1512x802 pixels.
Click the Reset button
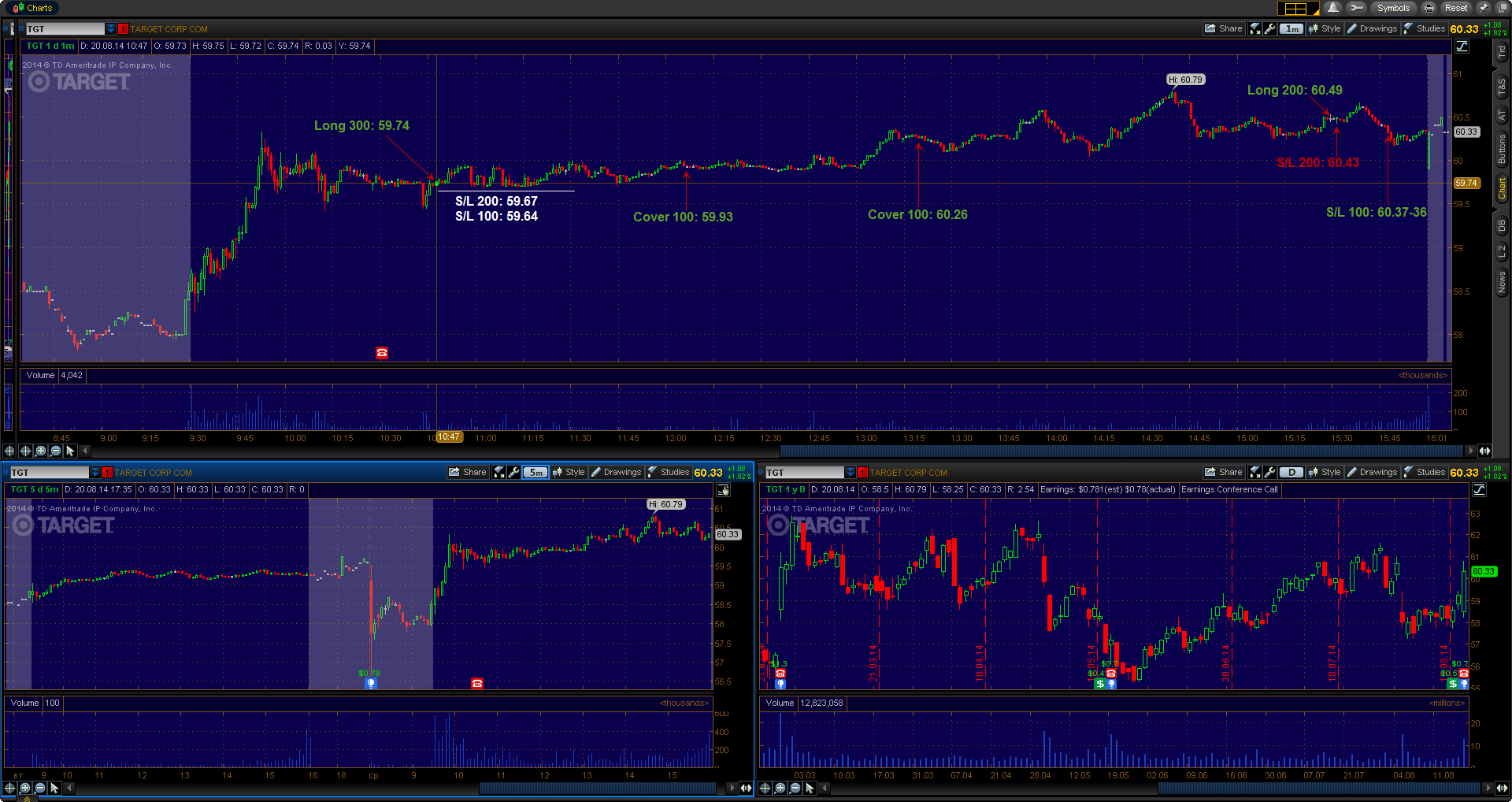pos(1455,8)
